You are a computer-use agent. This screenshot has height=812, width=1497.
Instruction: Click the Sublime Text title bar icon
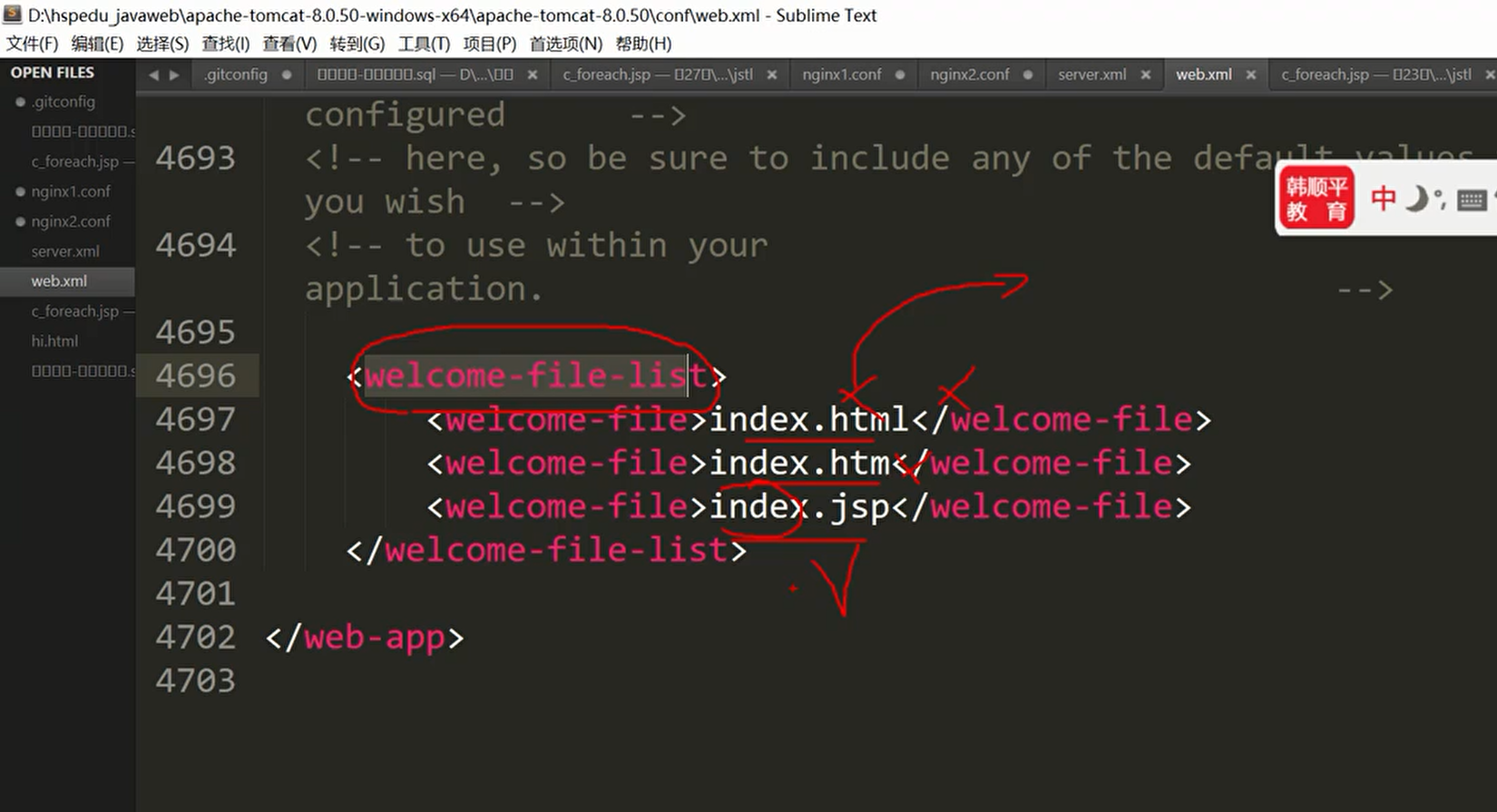(x=13, y=14)
